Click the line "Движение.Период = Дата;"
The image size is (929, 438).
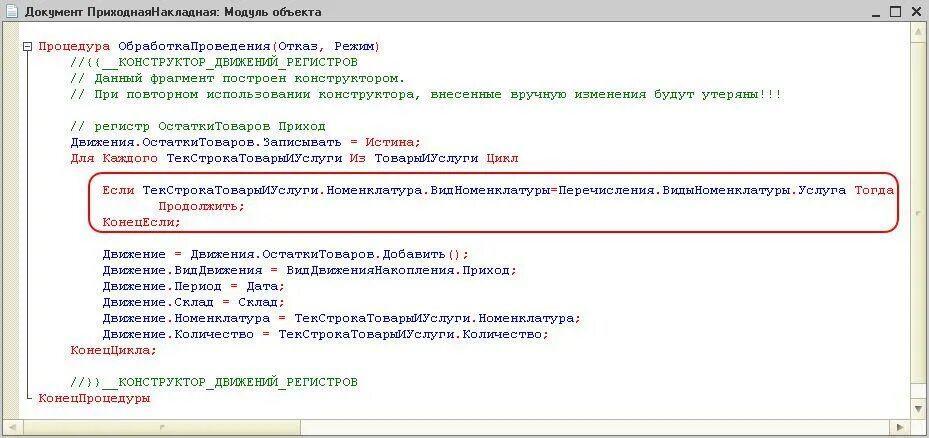pos(193,286)
